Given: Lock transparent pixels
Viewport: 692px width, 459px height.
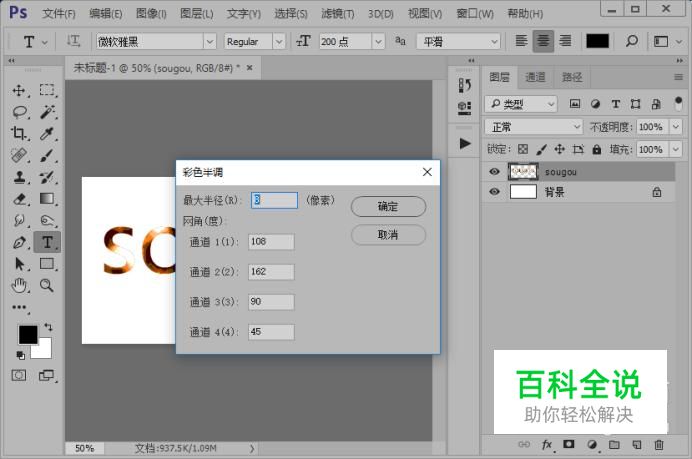Looking at the screenshot, I should [523, 149].
